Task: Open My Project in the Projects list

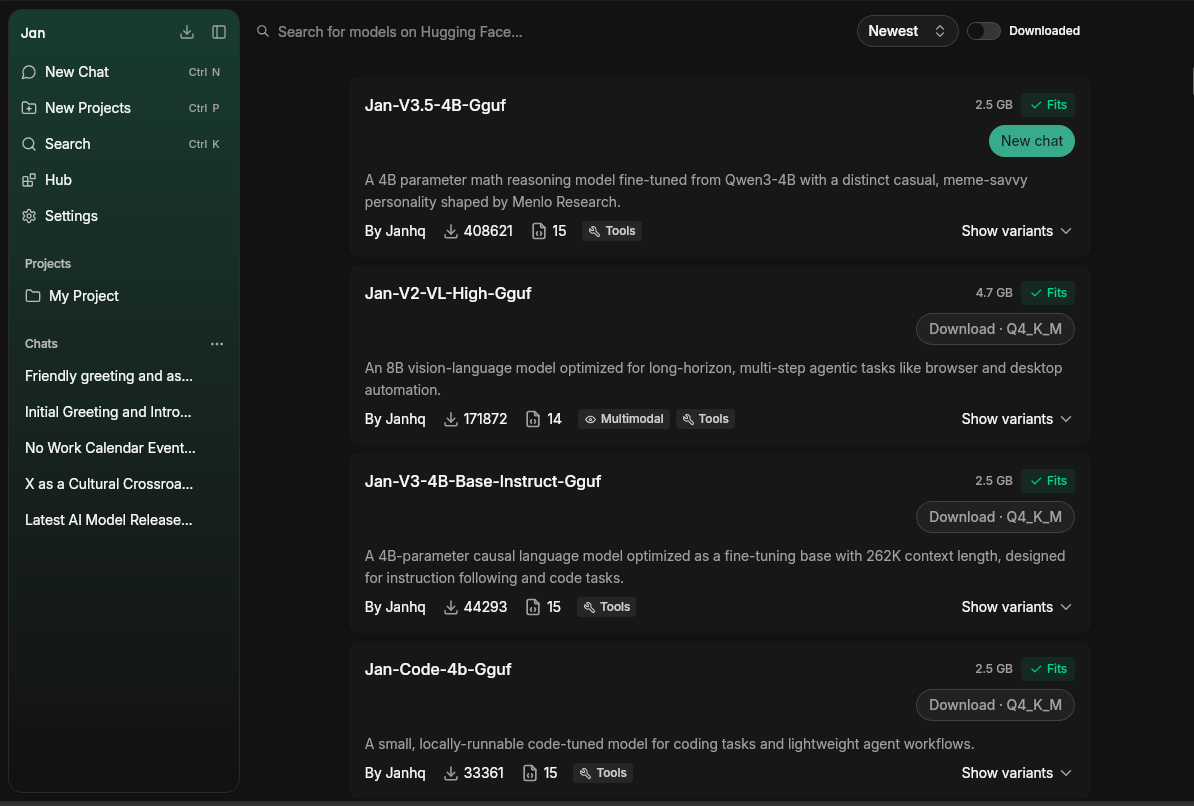Action: [x=124, y=296]
